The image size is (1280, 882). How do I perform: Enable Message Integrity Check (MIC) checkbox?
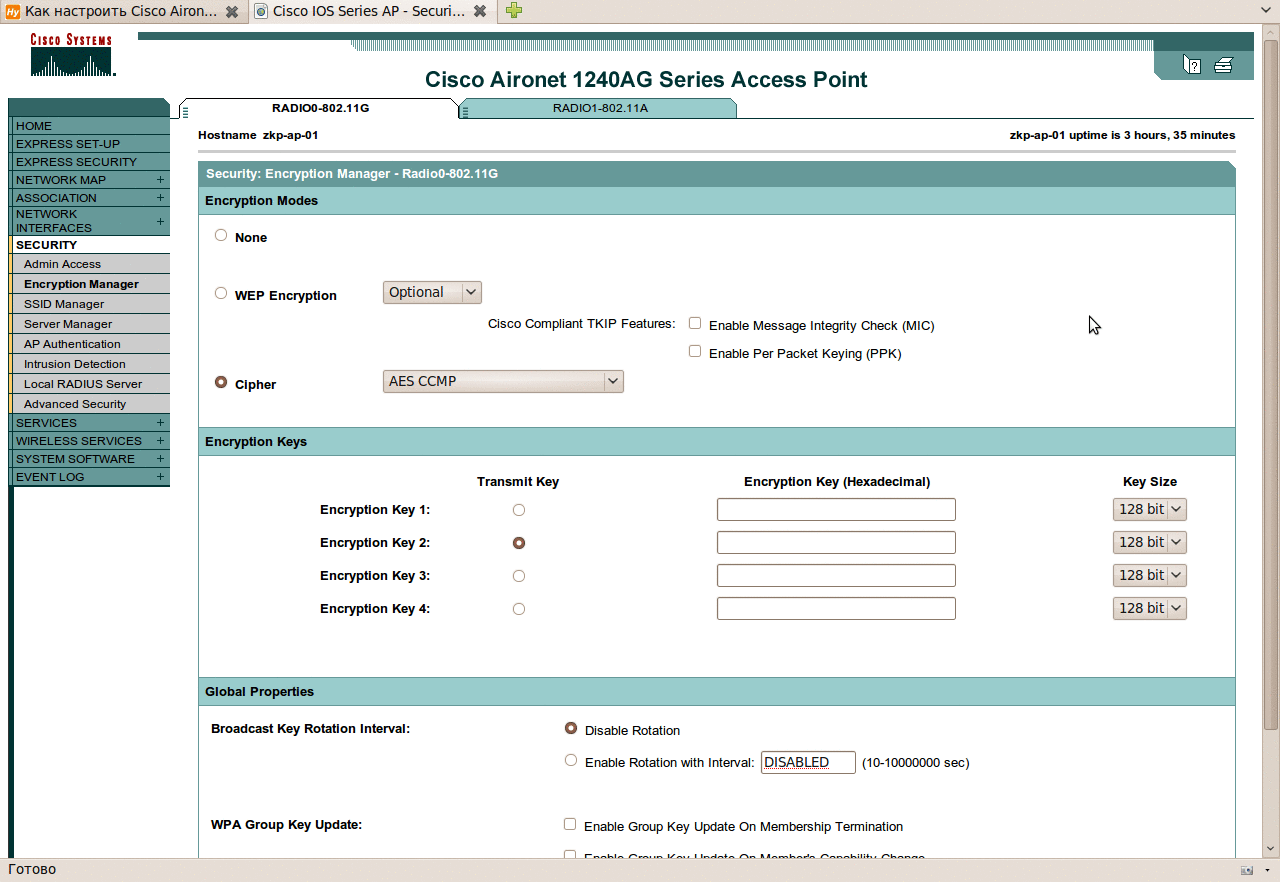[695, 324]
